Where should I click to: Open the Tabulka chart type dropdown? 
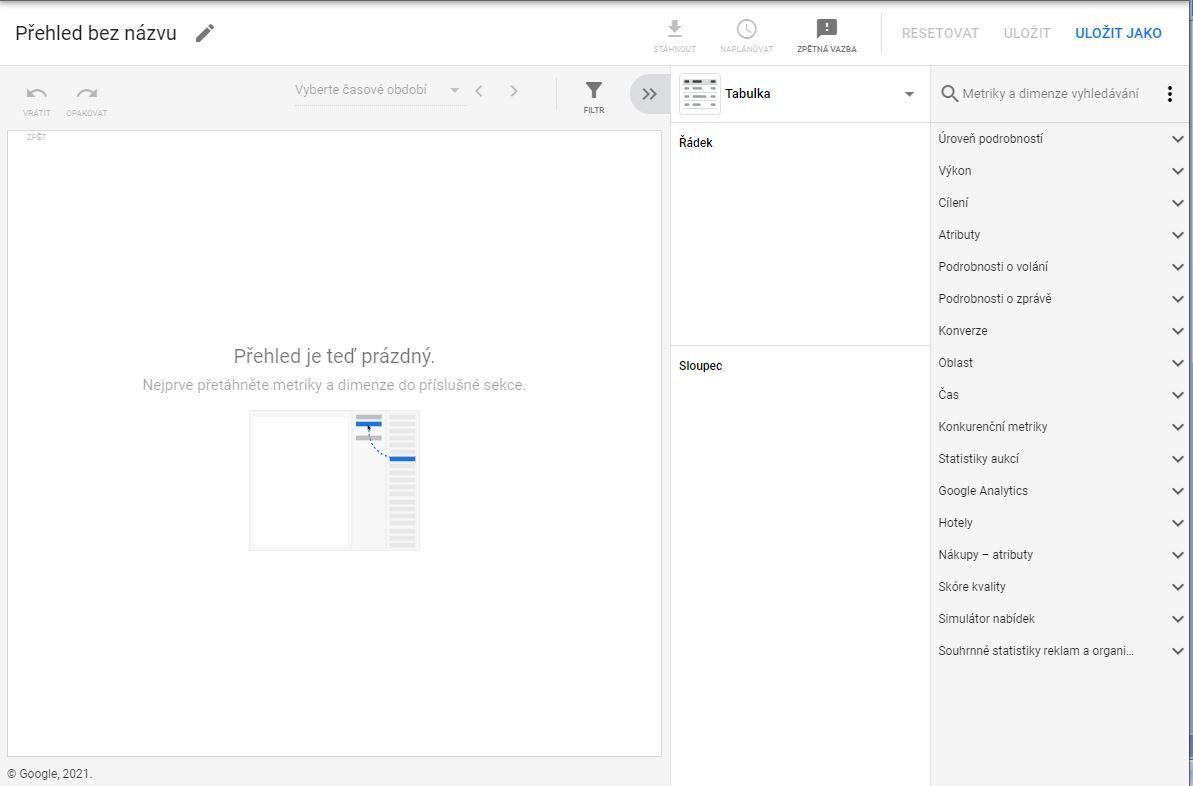(800, 94)
